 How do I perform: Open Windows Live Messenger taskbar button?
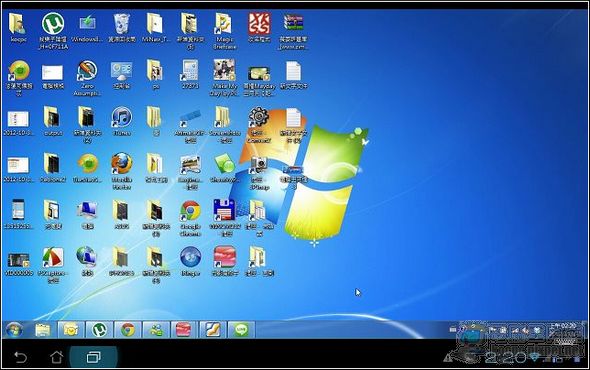tap(155, 330)
